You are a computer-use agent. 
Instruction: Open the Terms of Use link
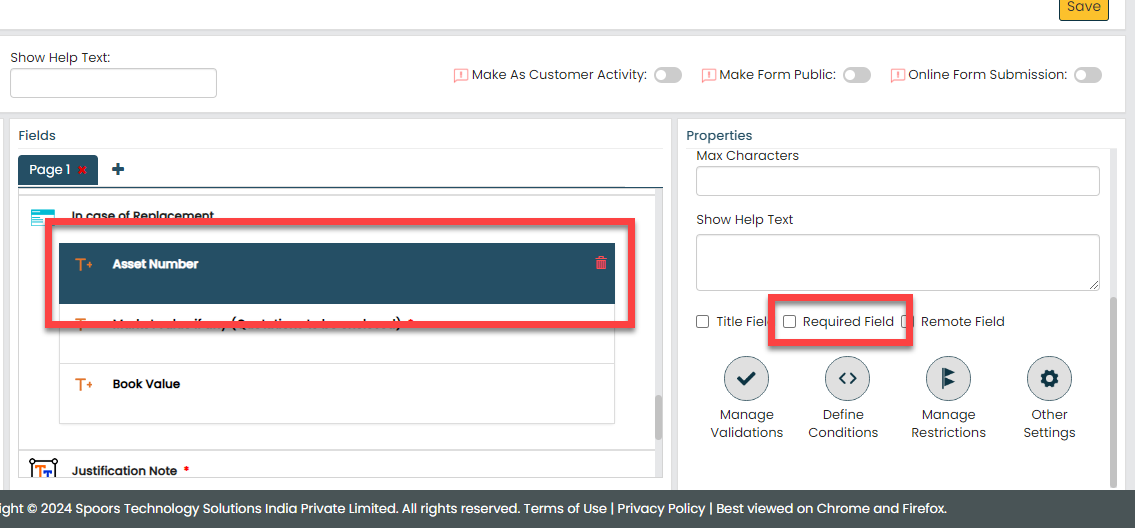565,508
